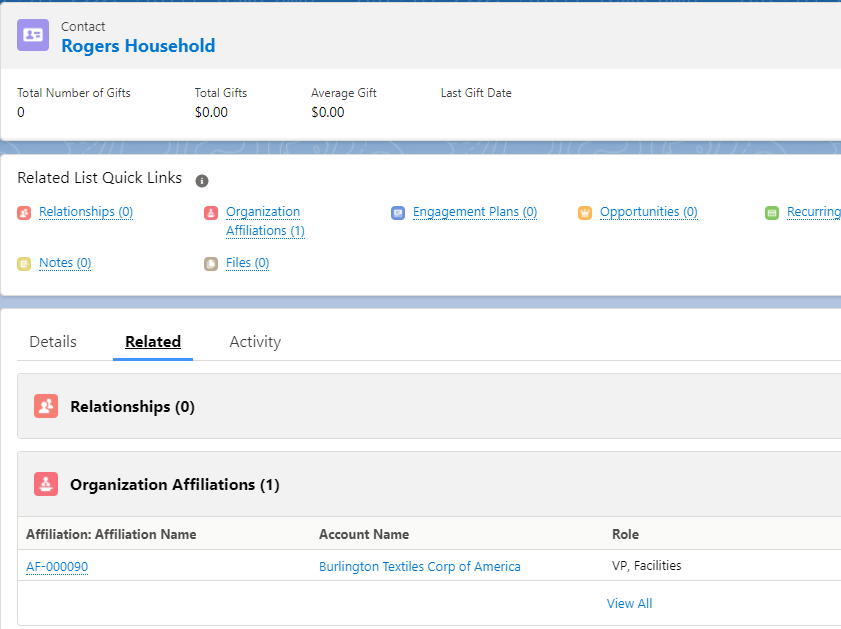
Task: Click the Role column header
Action: click(625, 534)
